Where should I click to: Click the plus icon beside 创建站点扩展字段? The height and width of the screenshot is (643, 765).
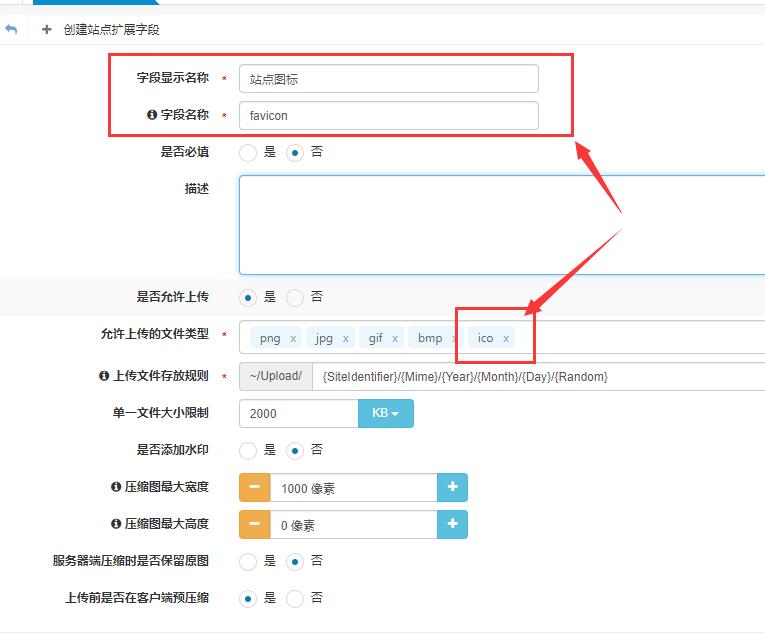47,30
